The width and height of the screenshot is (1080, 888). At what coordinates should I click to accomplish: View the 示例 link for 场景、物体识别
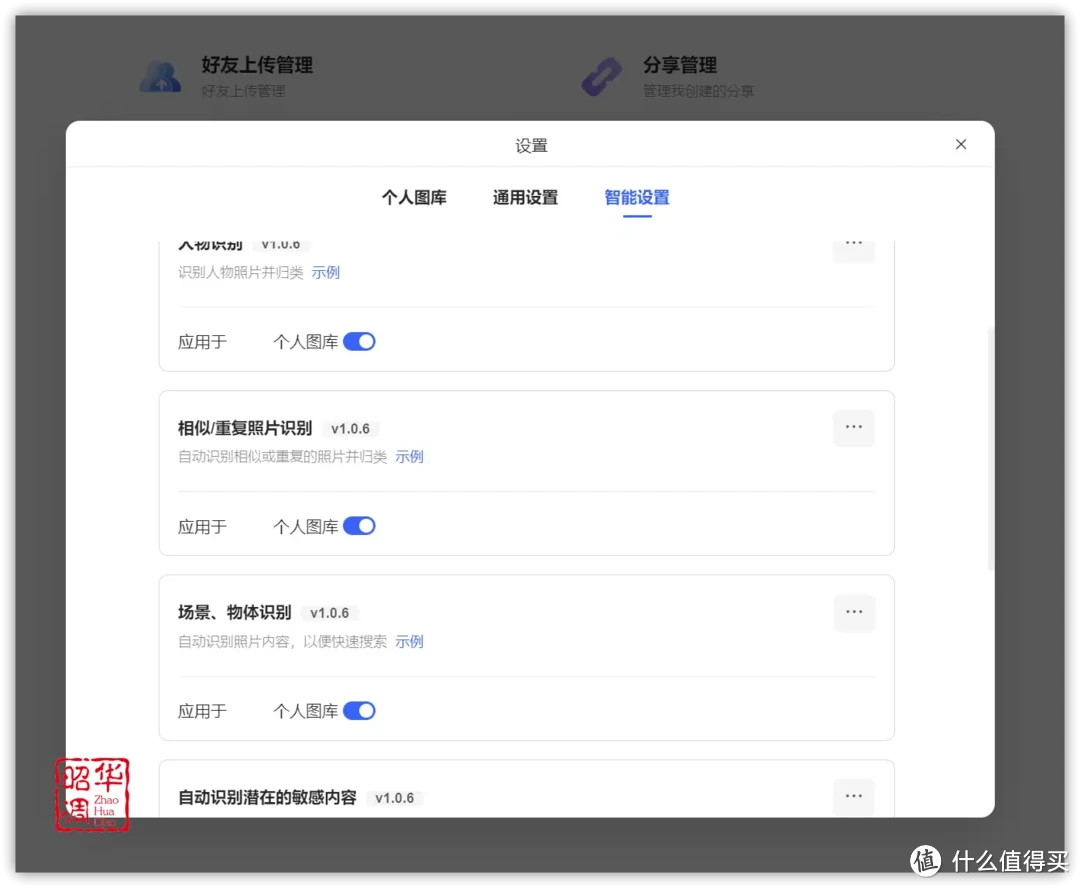click(x=410, y=641)
